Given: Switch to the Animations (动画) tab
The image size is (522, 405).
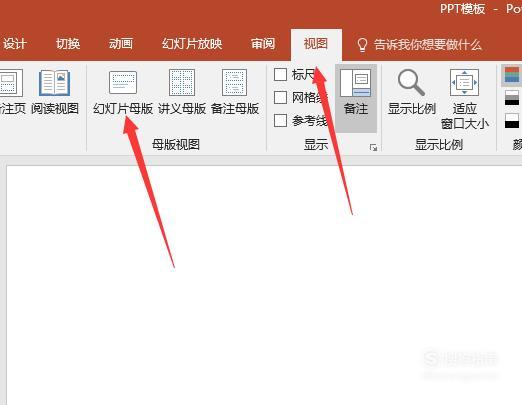Looking at the screenshot, I should pyautogui.click(x=121, y=44).
